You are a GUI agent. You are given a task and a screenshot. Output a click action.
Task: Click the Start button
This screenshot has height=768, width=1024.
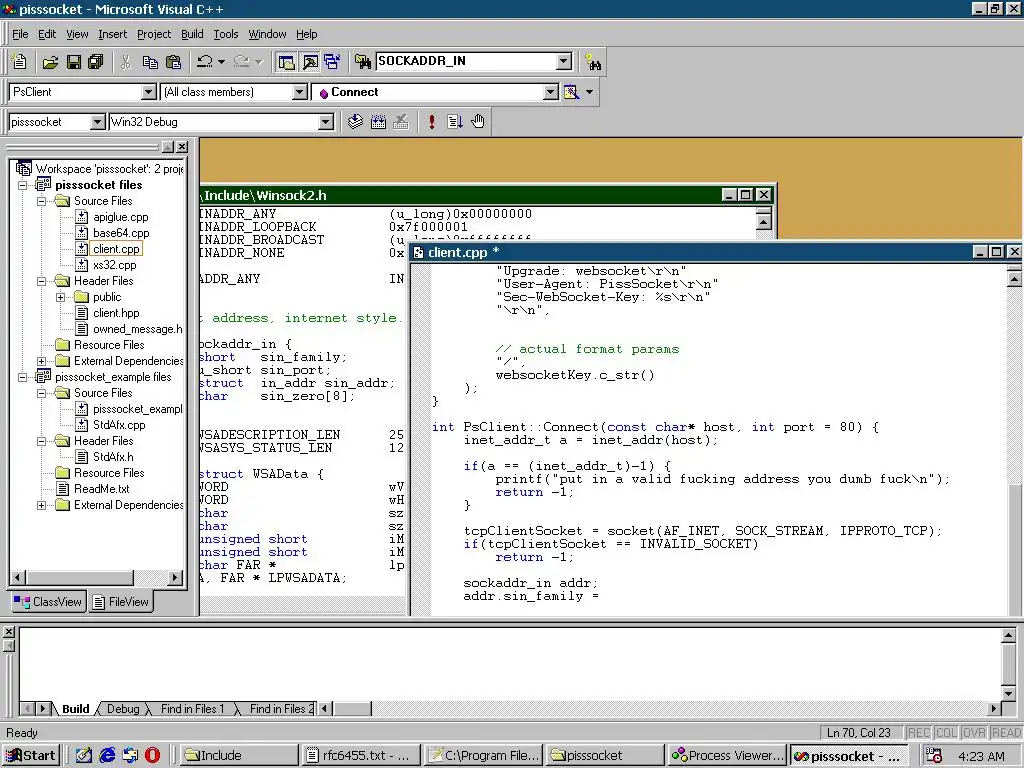point(31,756)
